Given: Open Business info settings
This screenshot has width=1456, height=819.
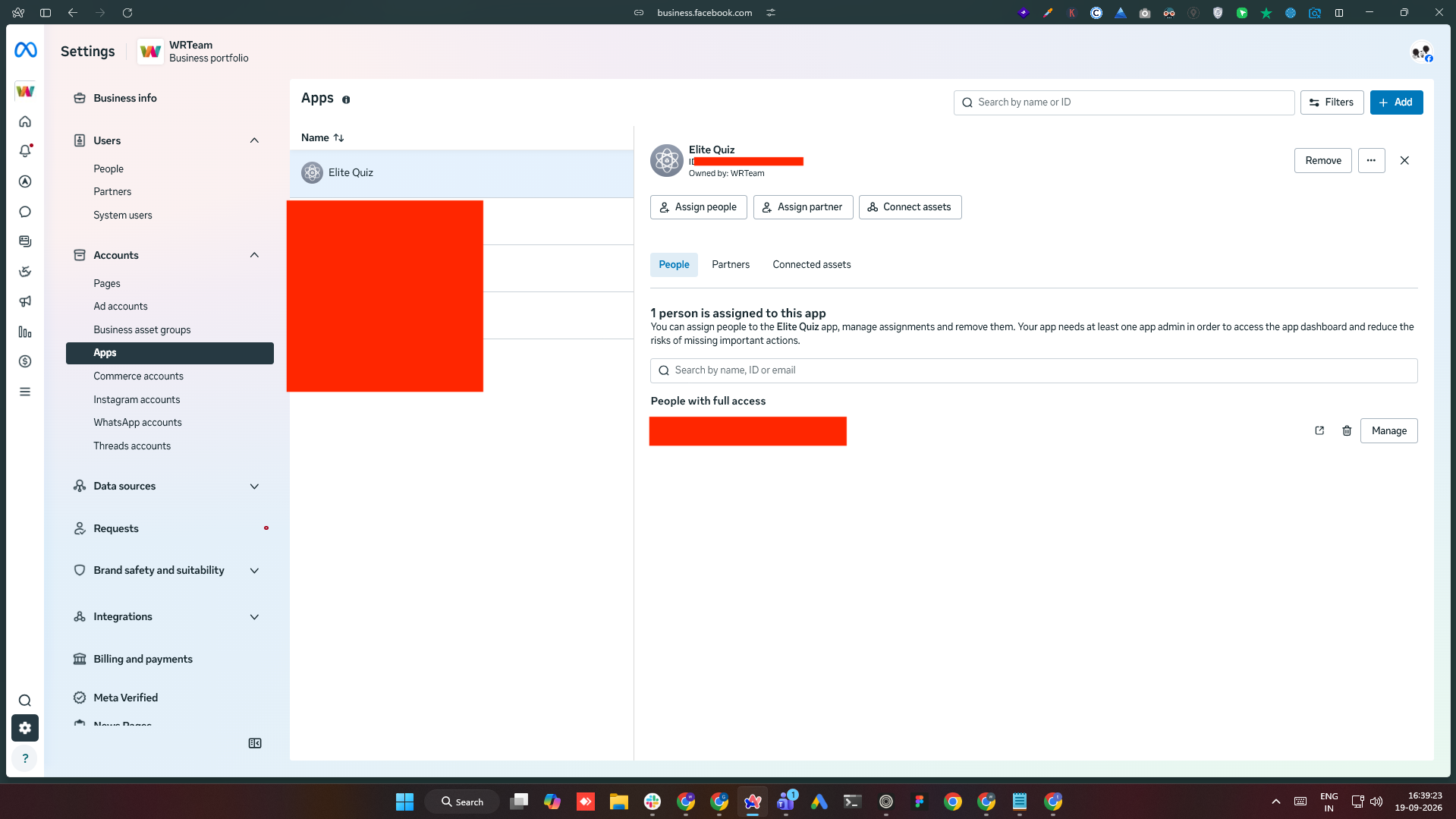Looking at the screenshot, I should [x=125, y=98].
